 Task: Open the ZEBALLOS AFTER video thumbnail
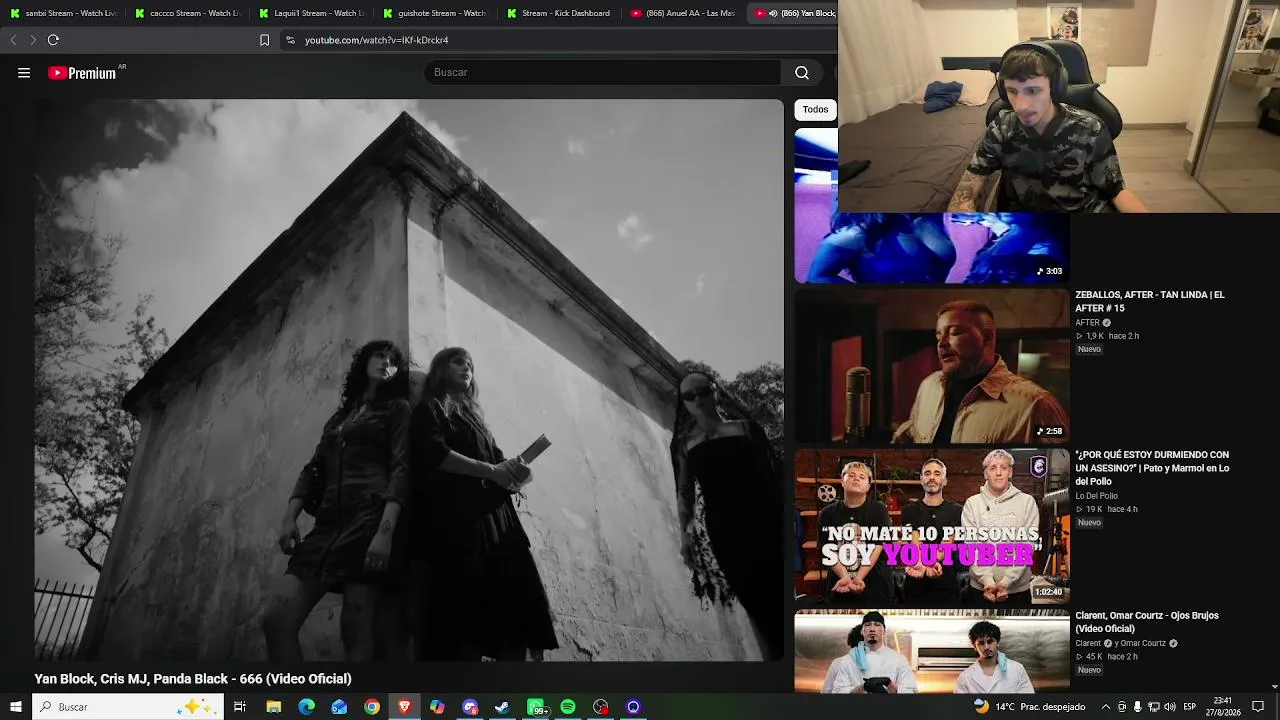(x=932, y=366)
